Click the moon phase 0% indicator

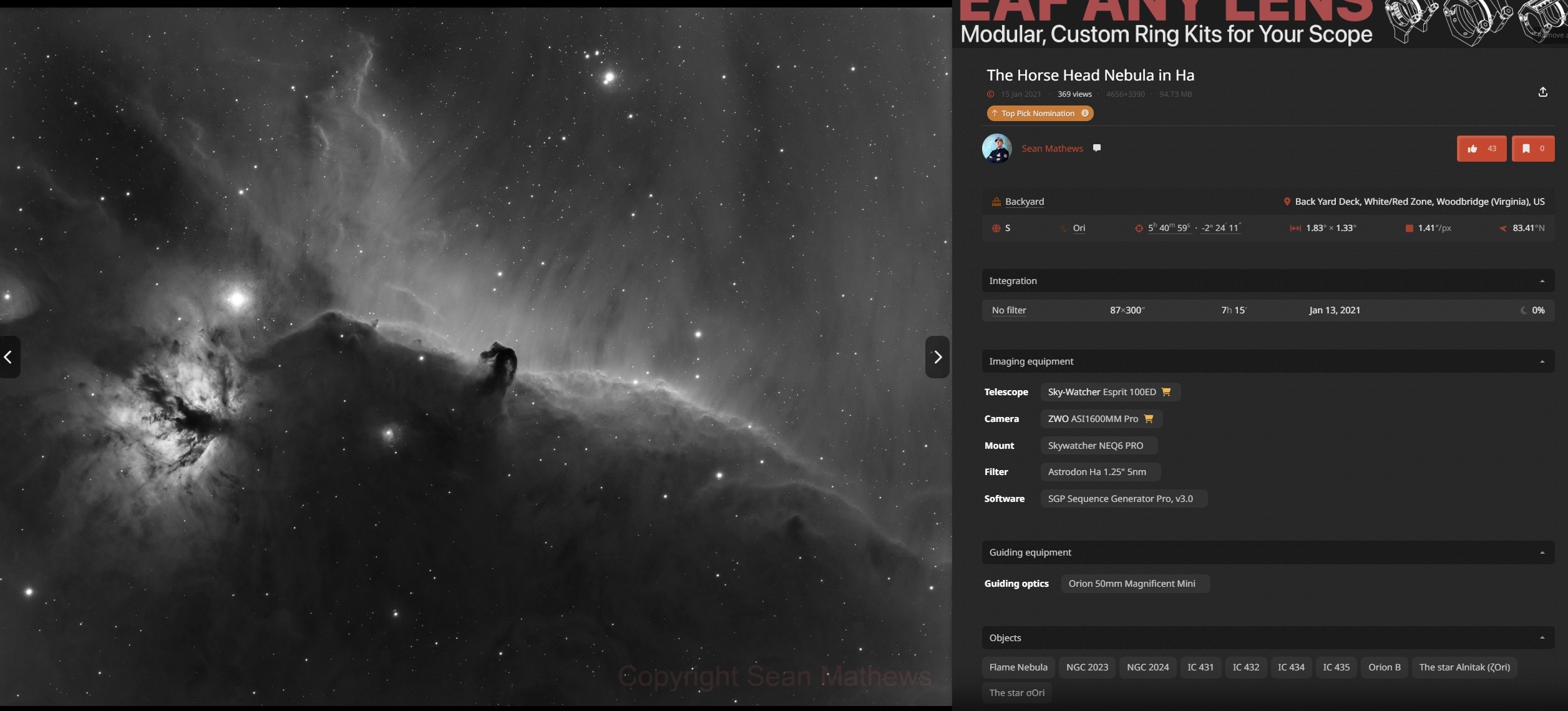click(1532, 310)
